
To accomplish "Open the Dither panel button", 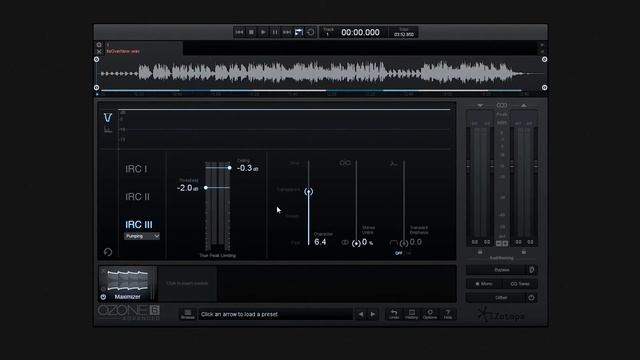I will (497, 298).
